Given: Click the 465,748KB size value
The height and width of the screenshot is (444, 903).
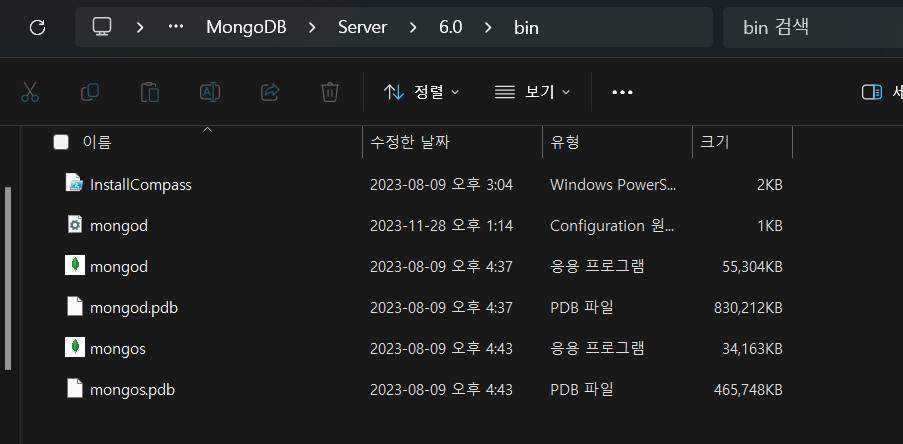Looking at the screenshot, I should pyautogui.click(x=748, y=390).
